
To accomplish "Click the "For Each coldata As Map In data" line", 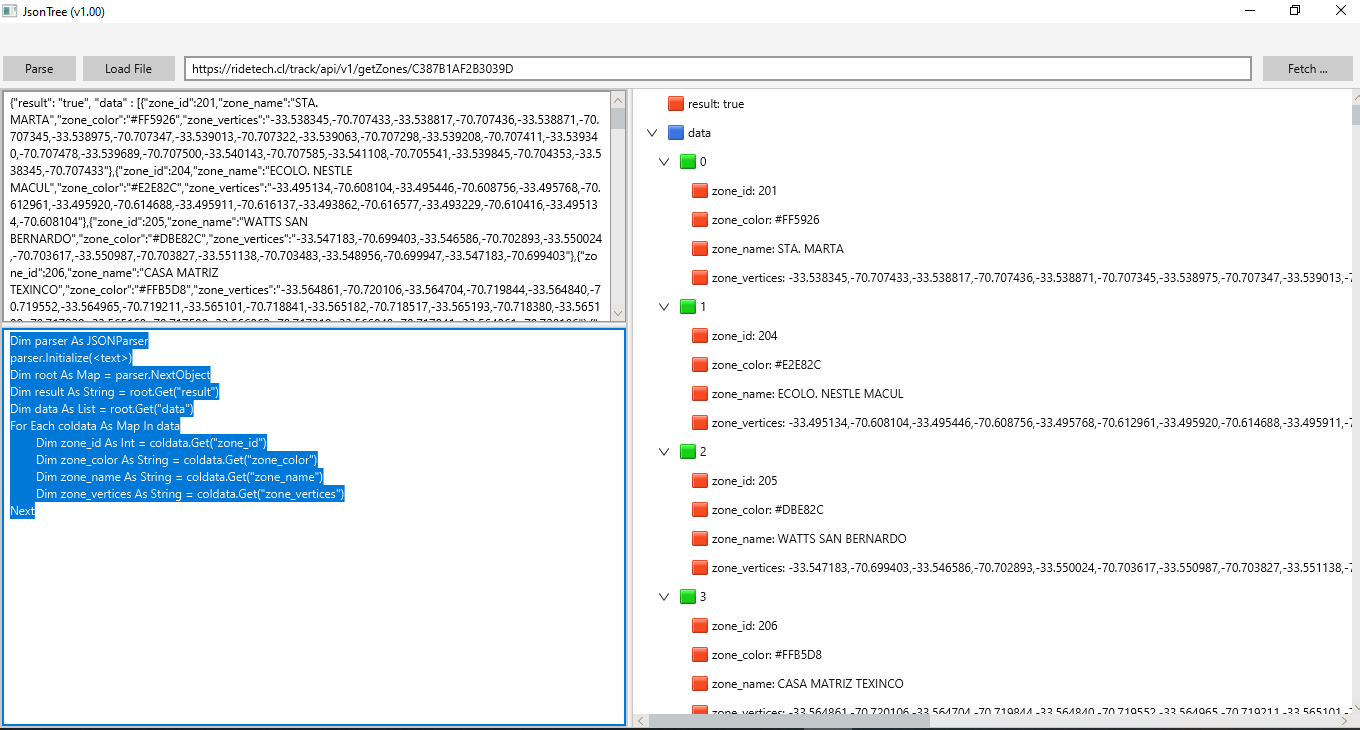I will pos(95,426).
